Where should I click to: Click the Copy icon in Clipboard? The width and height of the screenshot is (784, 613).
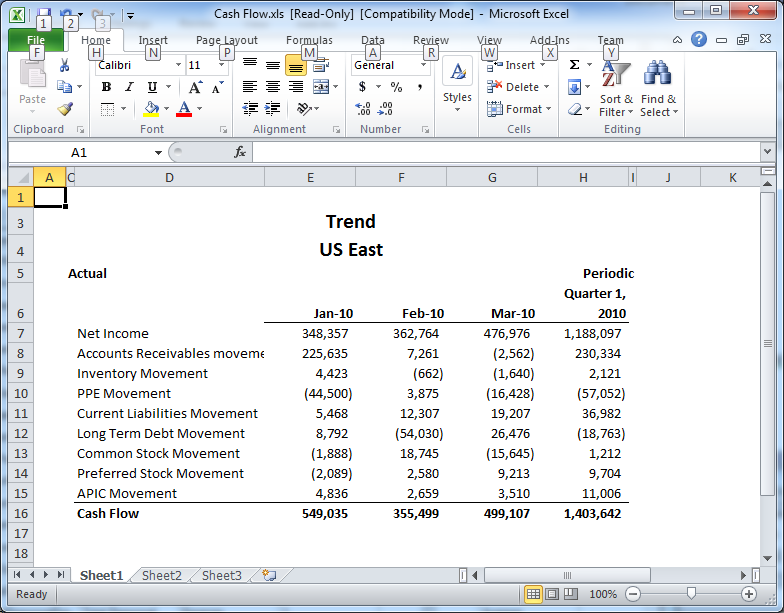pos(64,86)
